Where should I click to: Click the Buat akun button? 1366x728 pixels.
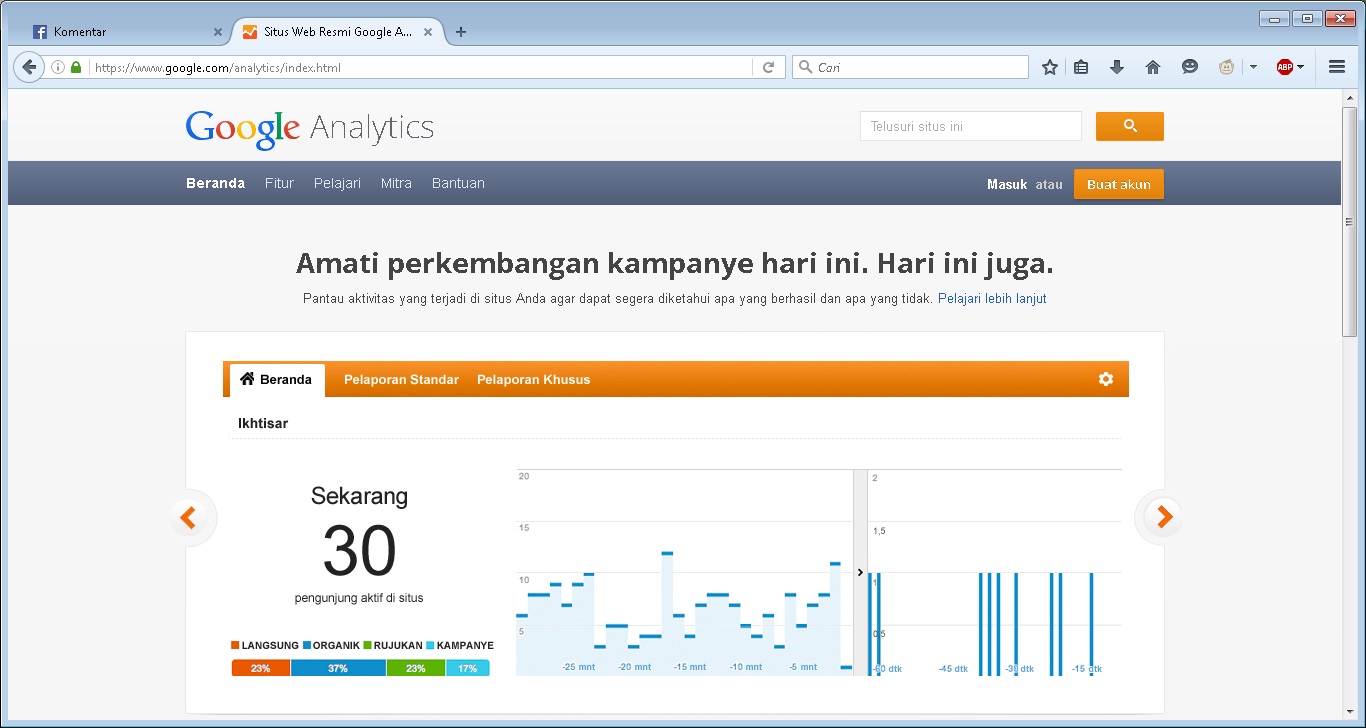pyautogui.click(x=1118, y=184)
